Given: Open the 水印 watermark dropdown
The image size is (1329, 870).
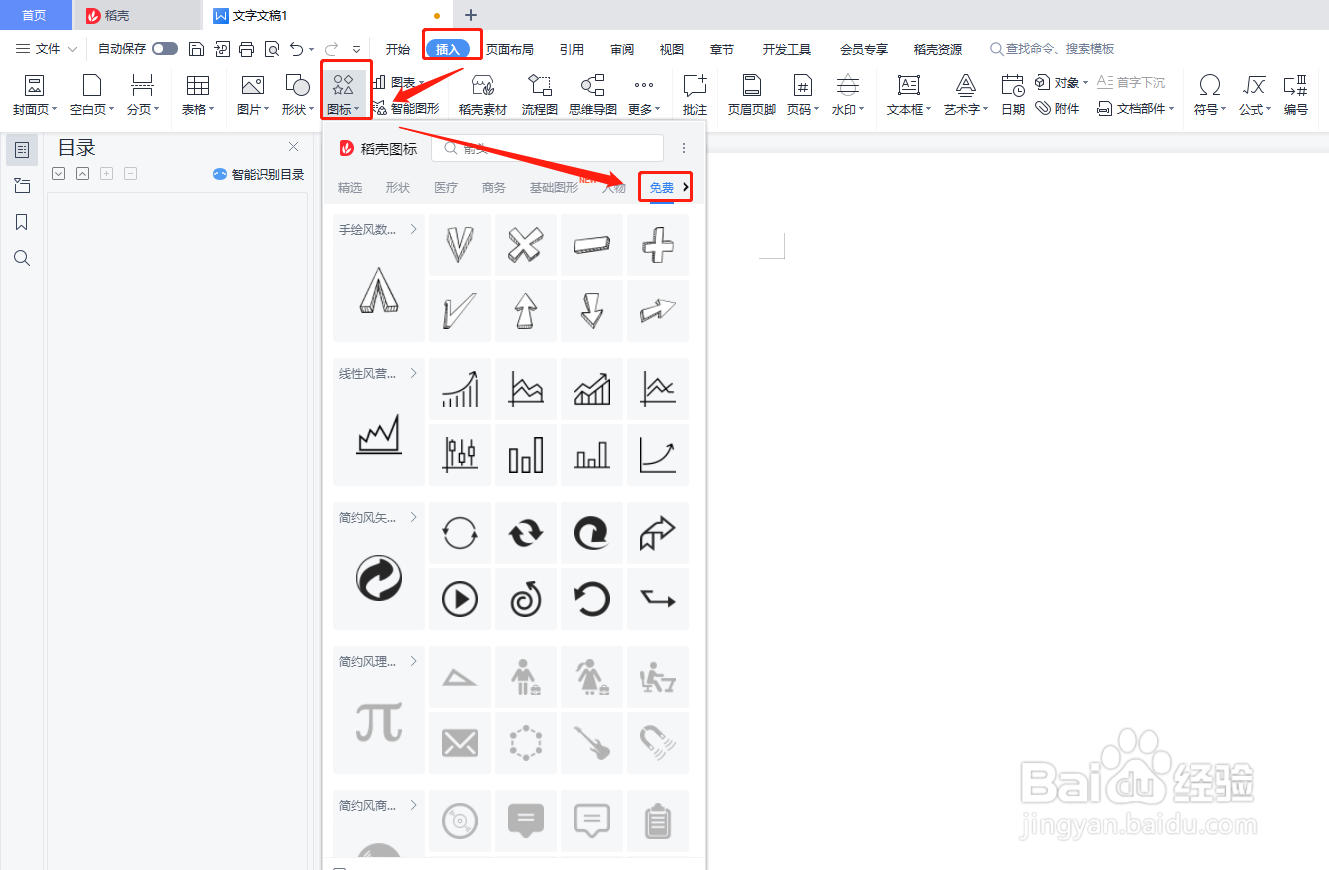Looking at the screenshot, I should tap(848, 95).
